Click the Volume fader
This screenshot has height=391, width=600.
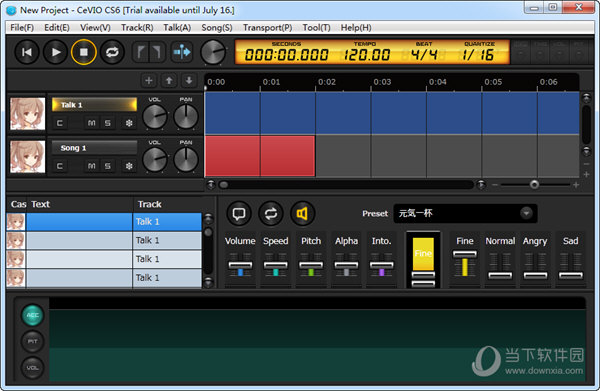tap(240, 264)
